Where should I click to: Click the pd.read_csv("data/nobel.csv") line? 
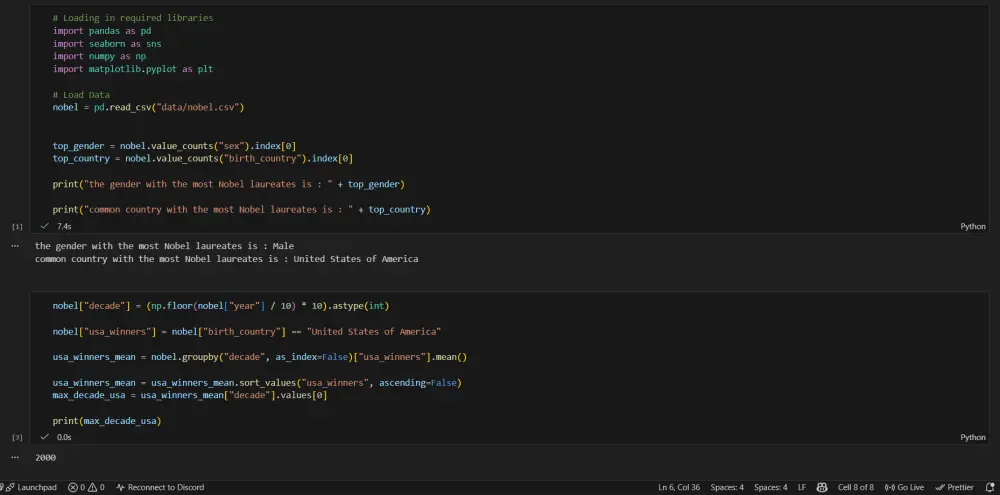point(148,107)
